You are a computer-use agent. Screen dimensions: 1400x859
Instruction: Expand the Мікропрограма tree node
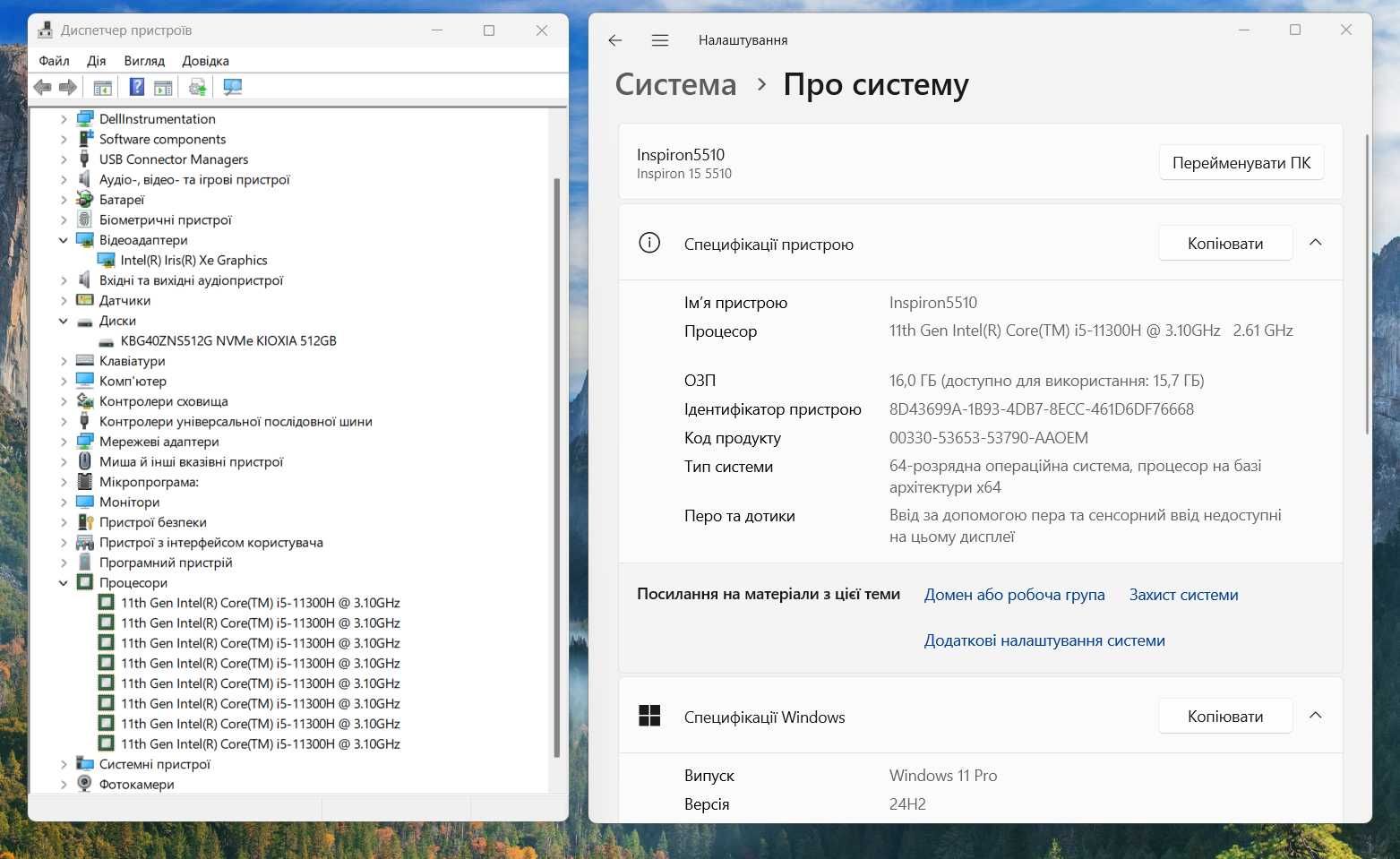[64, 482]
